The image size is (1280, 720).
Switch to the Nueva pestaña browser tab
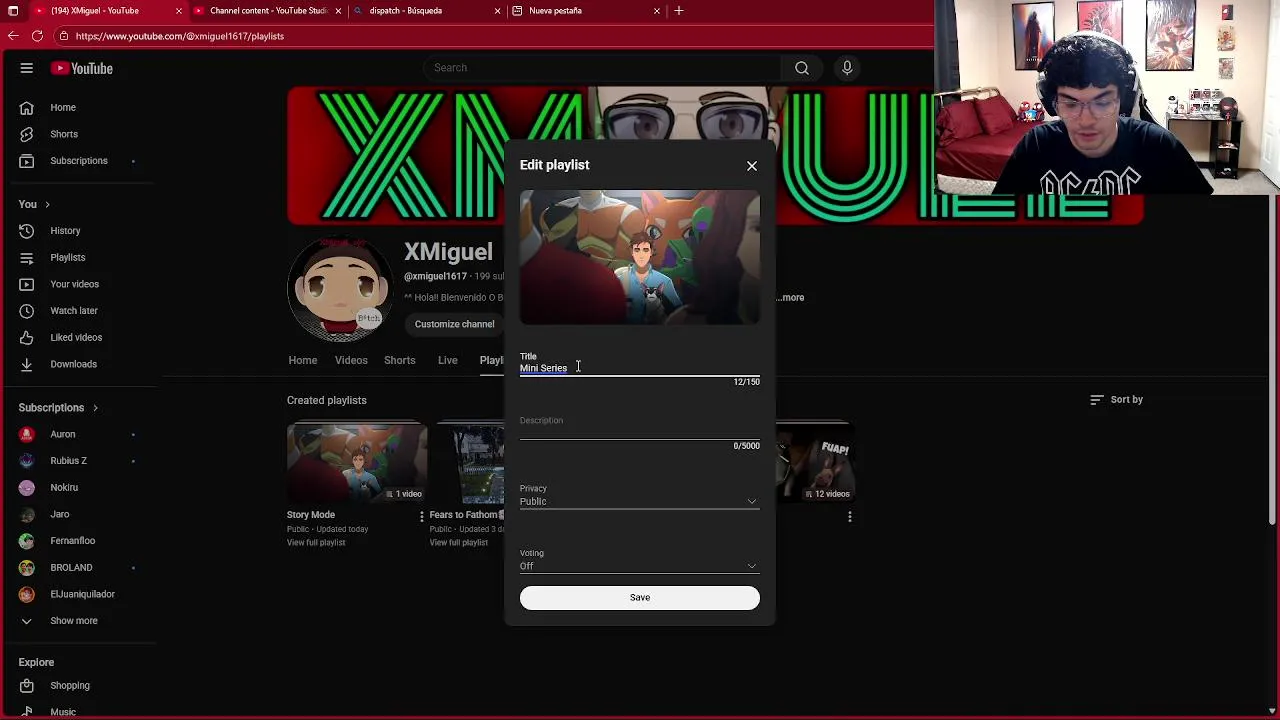tap(587, 10)
